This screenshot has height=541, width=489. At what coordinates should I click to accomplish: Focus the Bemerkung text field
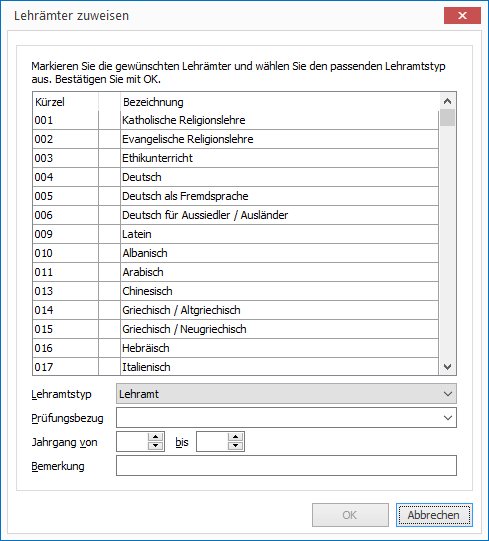click(286, 465)
